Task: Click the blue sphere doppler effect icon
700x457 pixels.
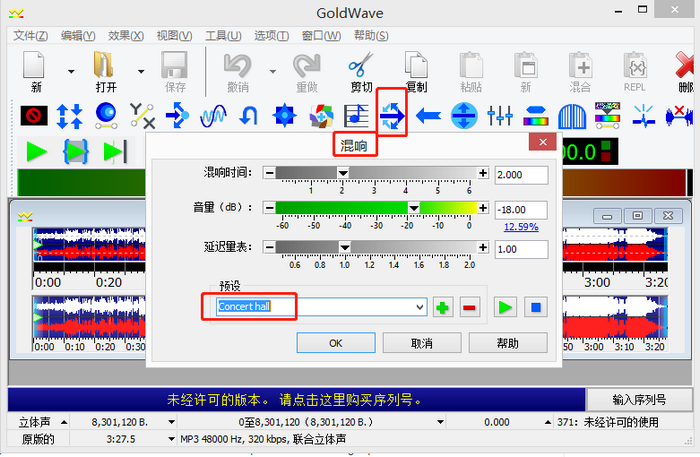Action: 106,115
